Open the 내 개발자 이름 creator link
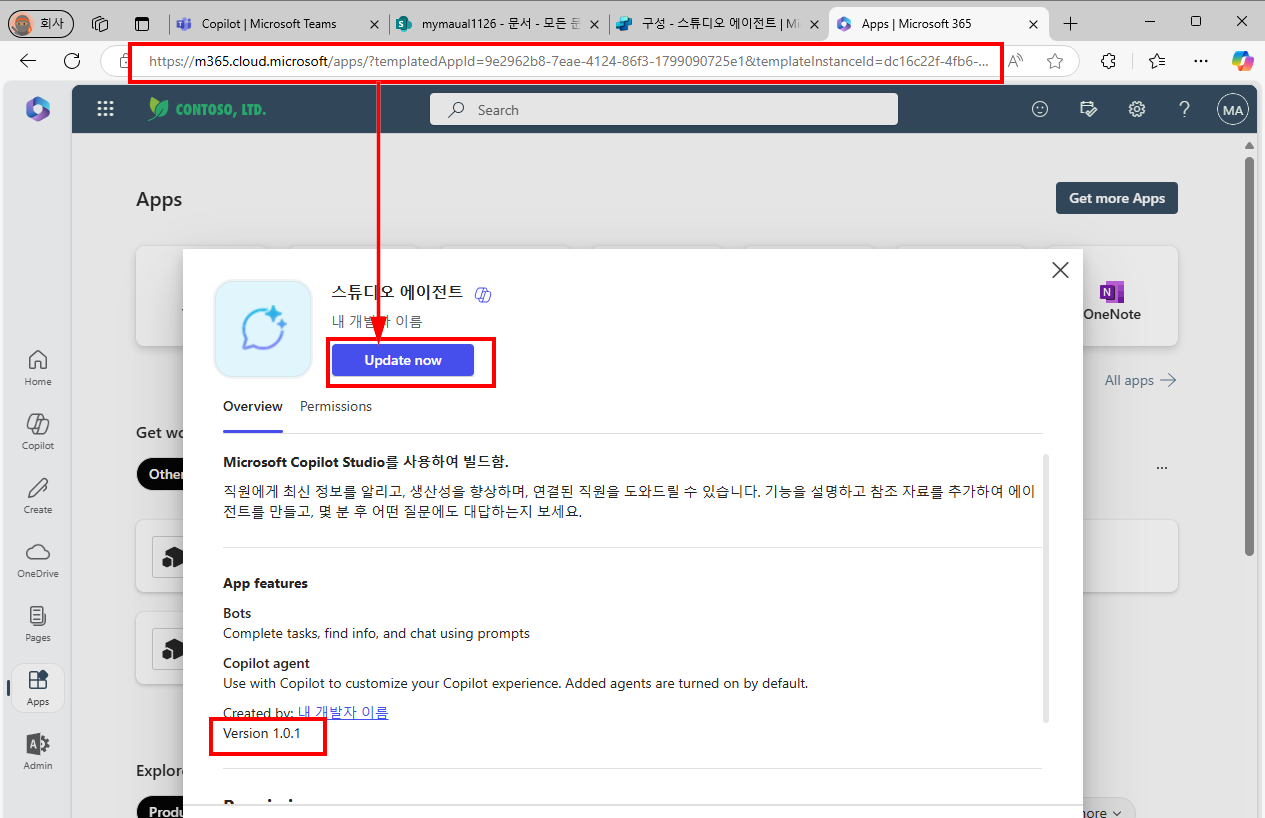This screenshot has width=1265, height=818. pos(343,712)
